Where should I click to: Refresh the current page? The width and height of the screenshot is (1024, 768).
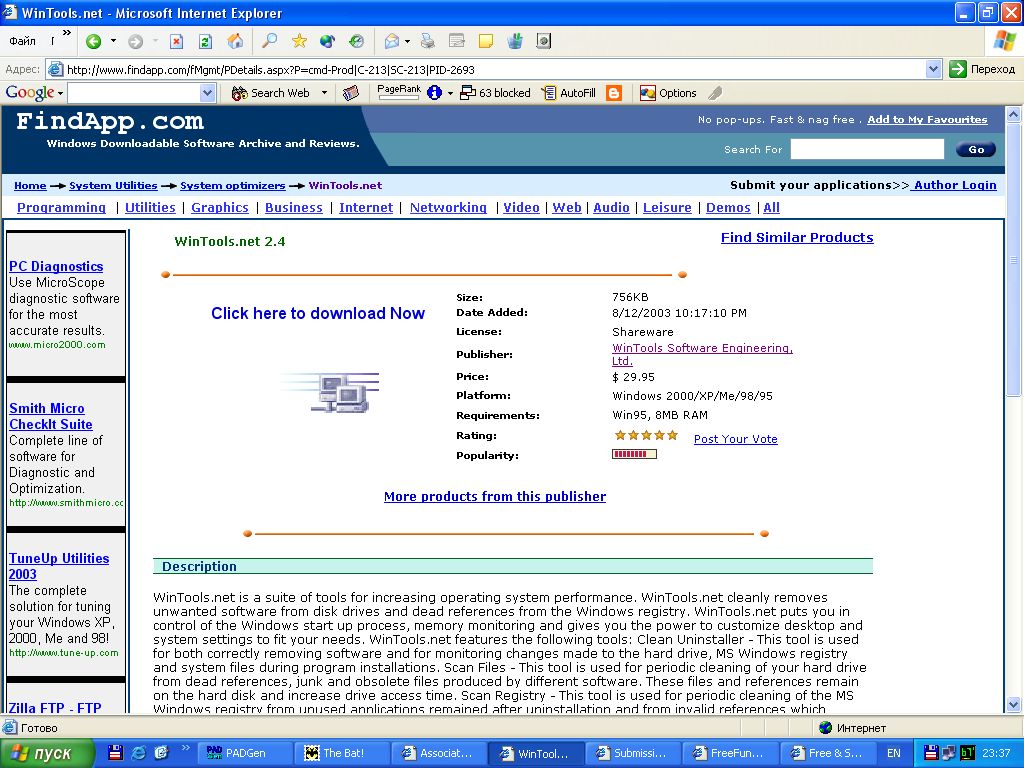pos(205,42)
